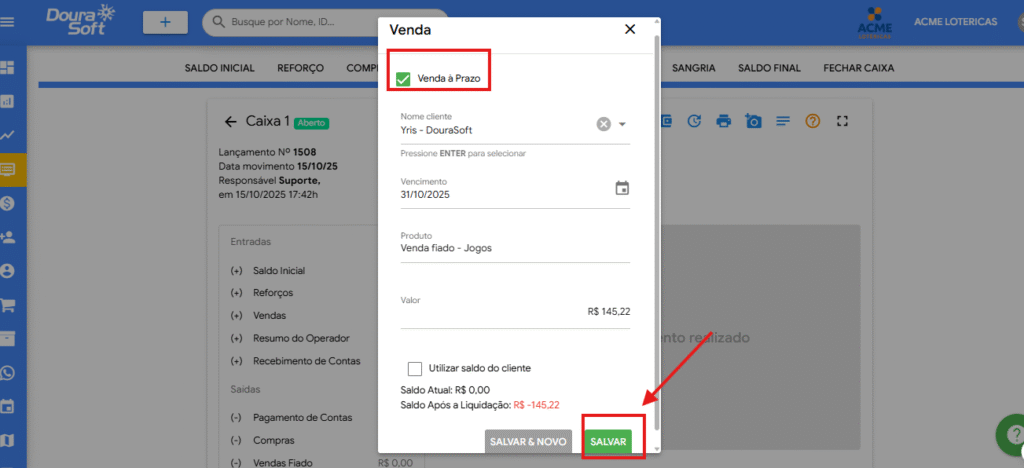Open the Vencimento calendar date picker
The image size is (1024, 468).
coord(622,188)
